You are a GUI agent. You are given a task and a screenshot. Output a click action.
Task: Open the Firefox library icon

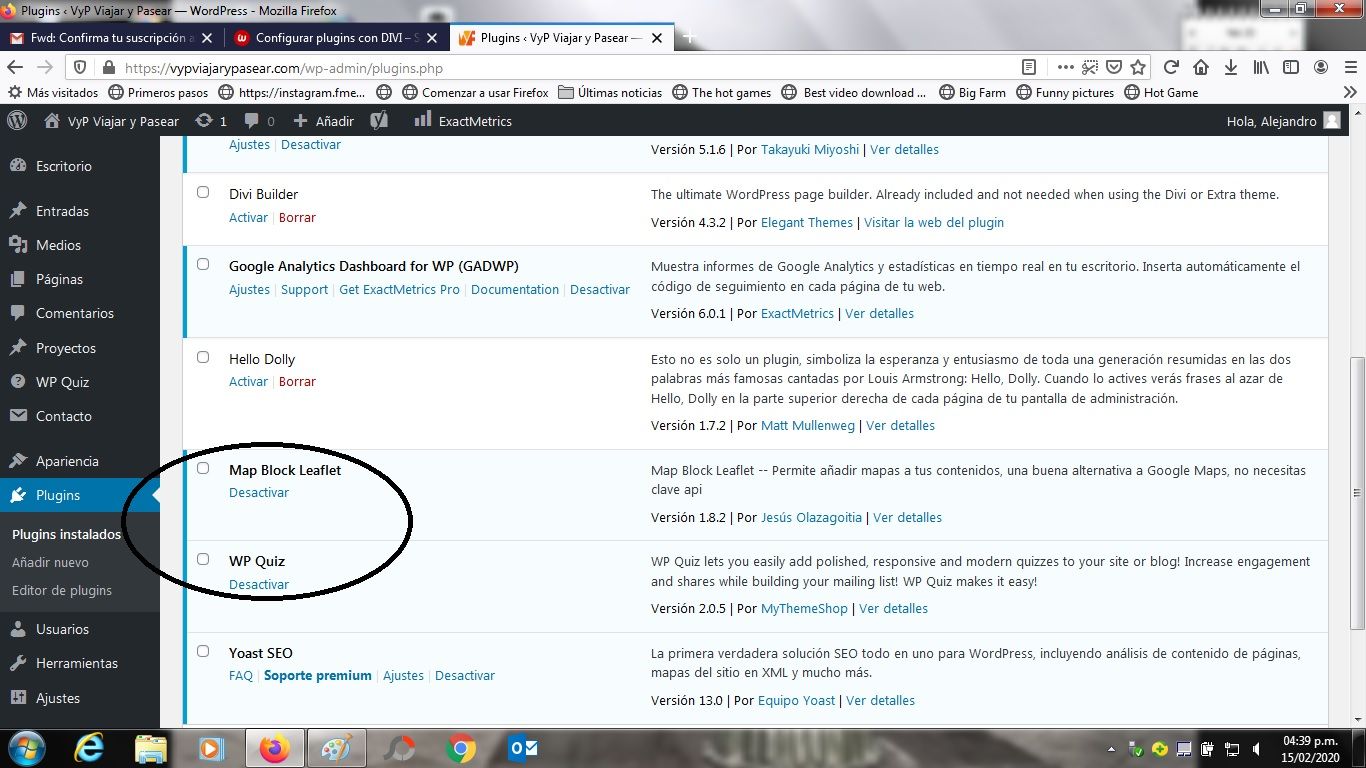pos(1261,67)
